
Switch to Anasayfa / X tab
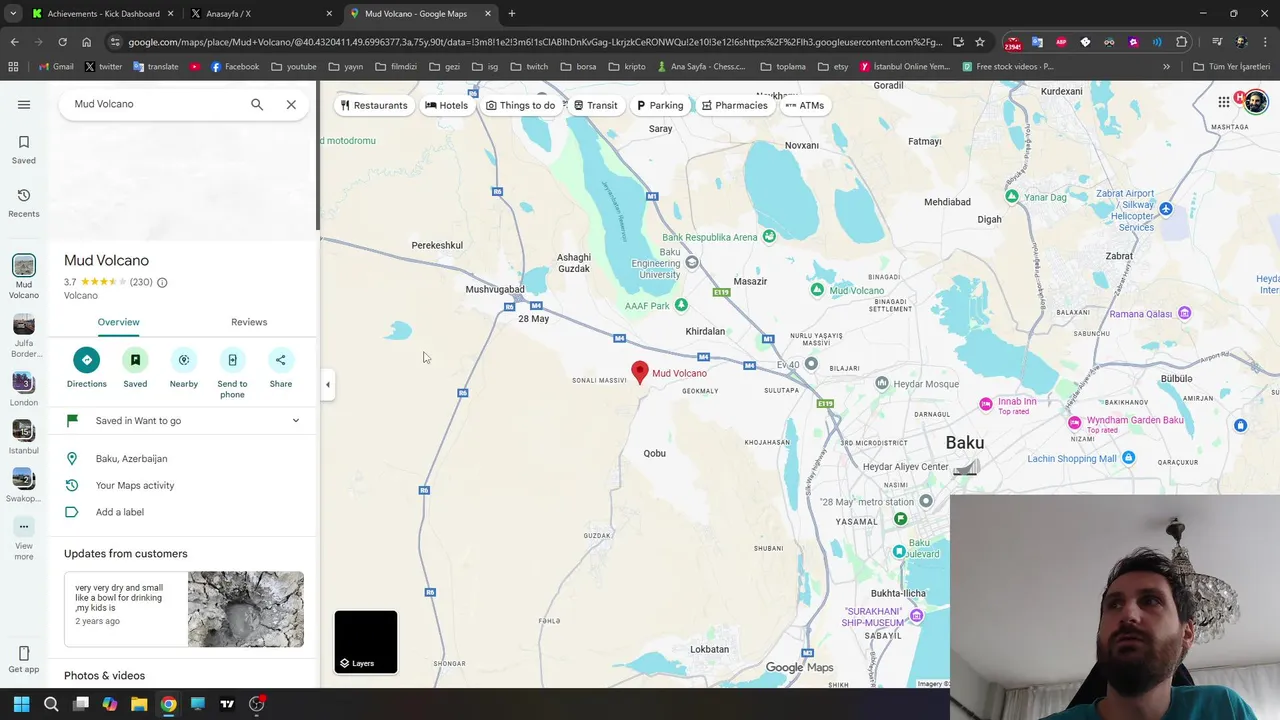point(262,14)
